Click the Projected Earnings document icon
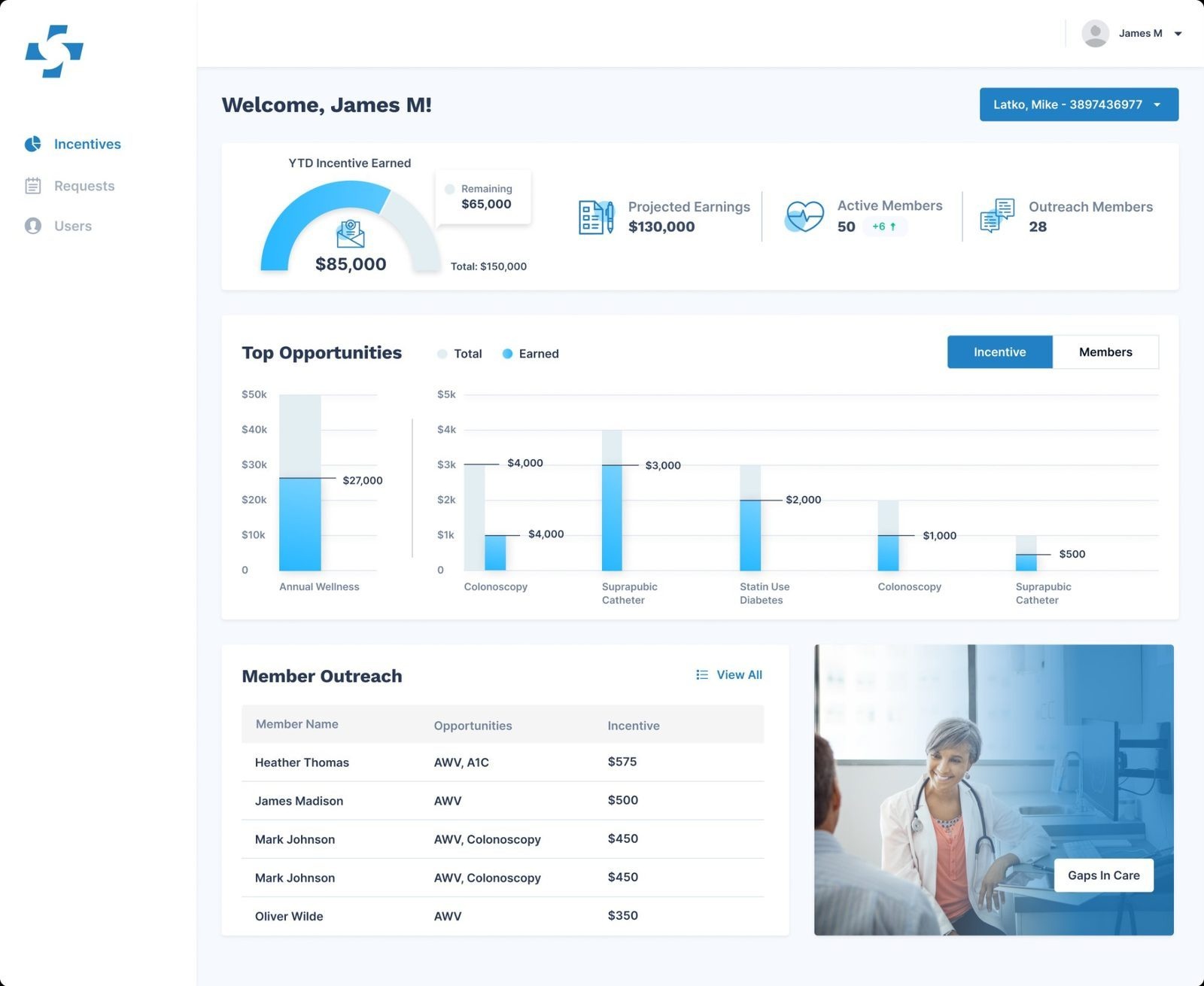Viewport: 1204px width, 986px height. pyautogui.click(x=595, y=216)
